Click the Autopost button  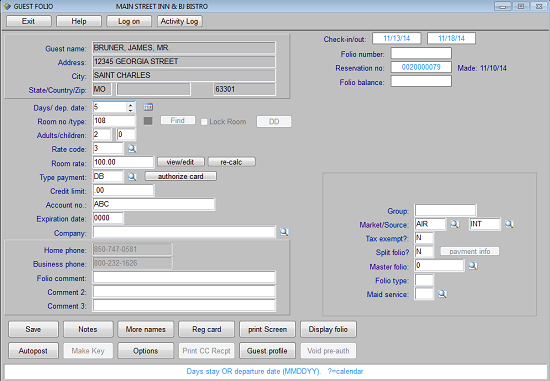[x=33, y=351]
